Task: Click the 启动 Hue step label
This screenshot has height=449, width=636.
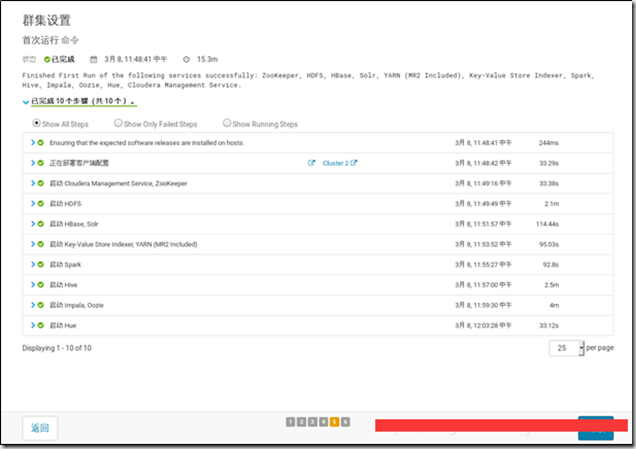Action: (x=63, y=325)
